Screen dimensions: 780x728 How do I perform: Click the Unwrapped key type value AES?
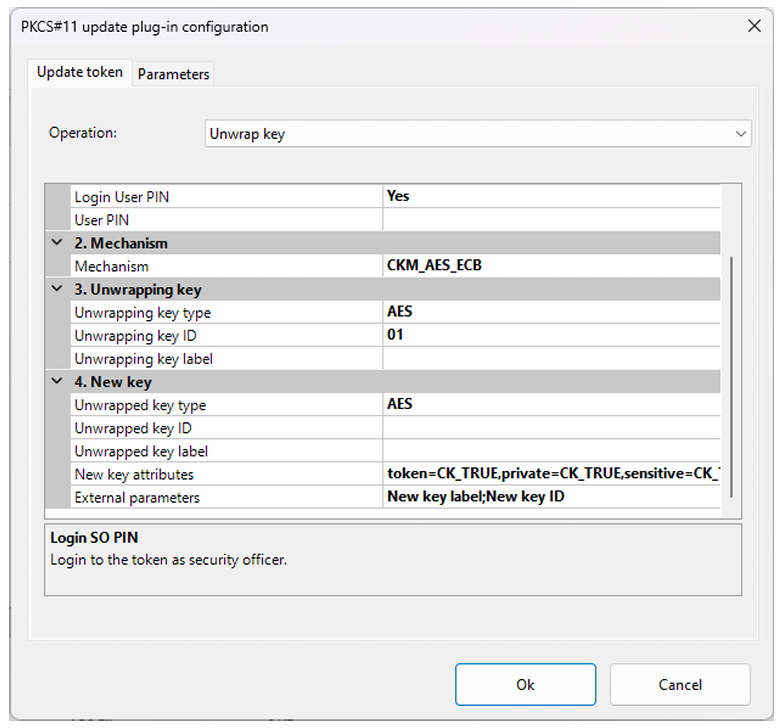click(551, 405)
